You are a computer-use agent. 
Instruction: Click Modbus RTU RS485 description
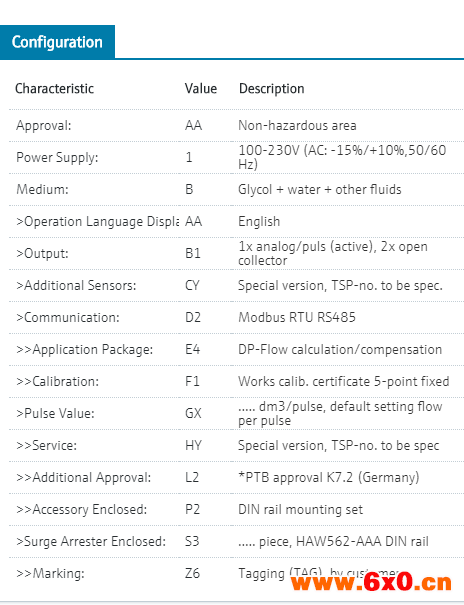click(297, 318)
